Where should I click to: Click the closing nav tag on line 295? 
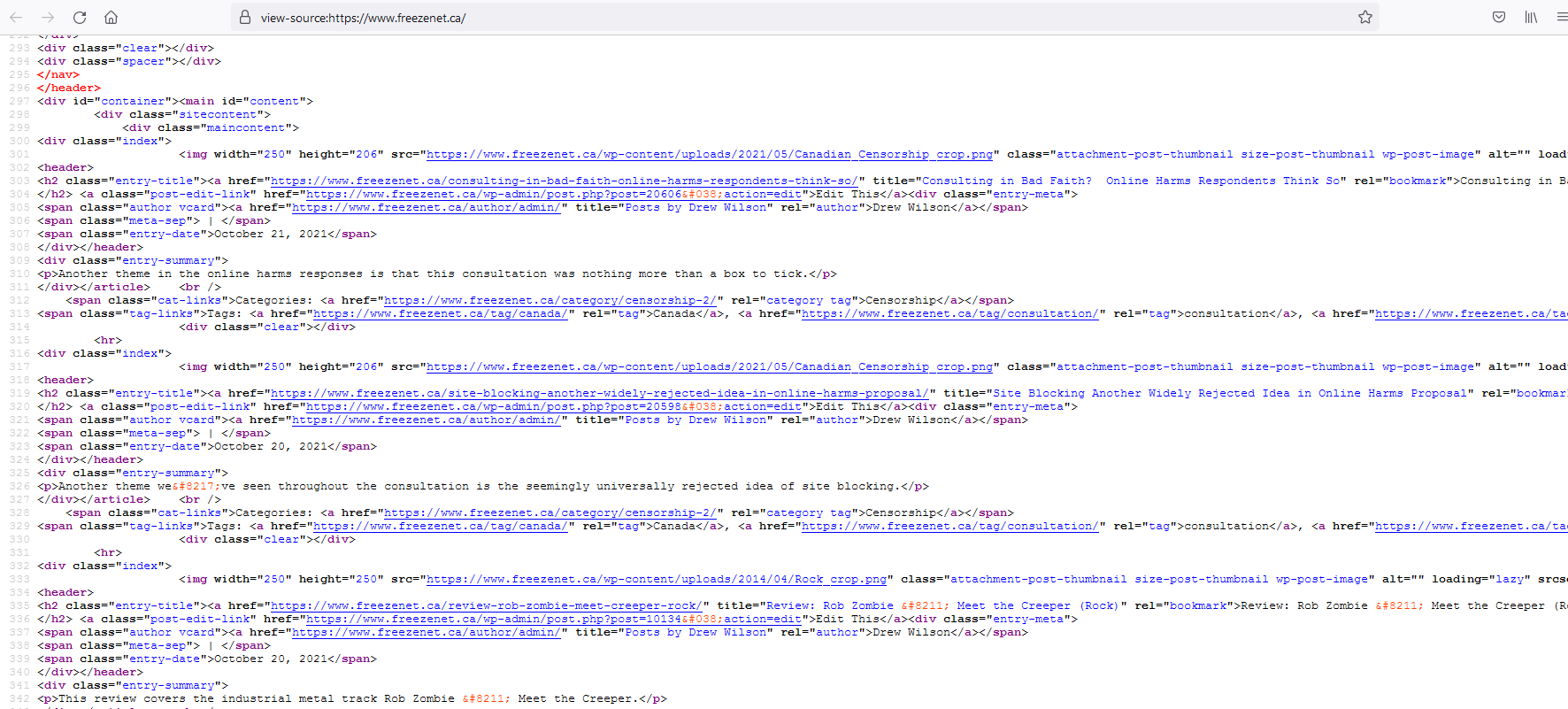click(58, 74)
